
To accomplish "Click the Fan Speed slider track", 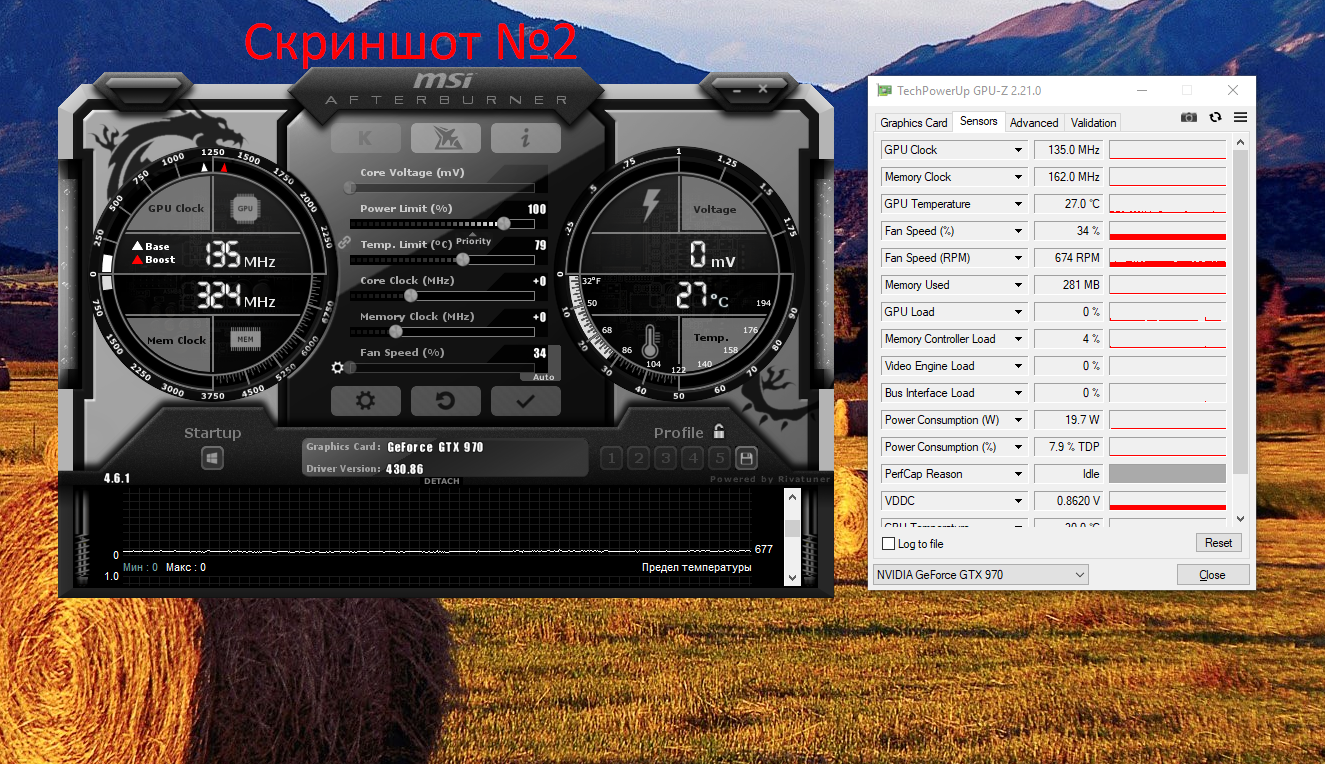I will [441, 368].
